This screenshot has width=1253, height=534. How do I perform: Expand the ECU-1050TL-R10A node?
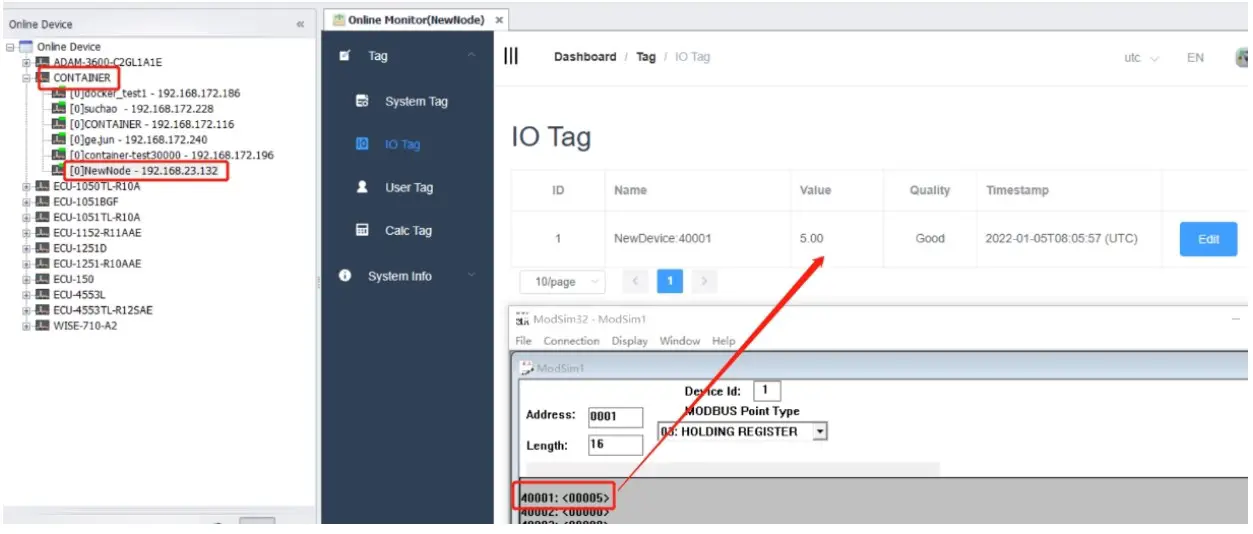click(26, 186)
